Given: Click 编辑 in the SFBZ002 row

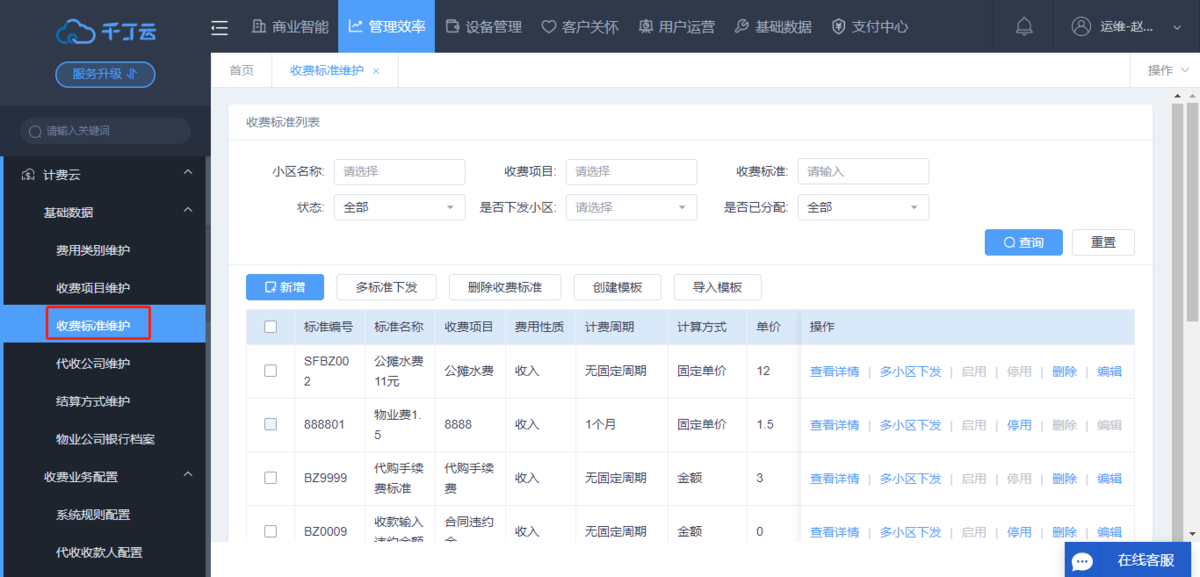Looking at the screenshot, I should tap(1109, 371).
